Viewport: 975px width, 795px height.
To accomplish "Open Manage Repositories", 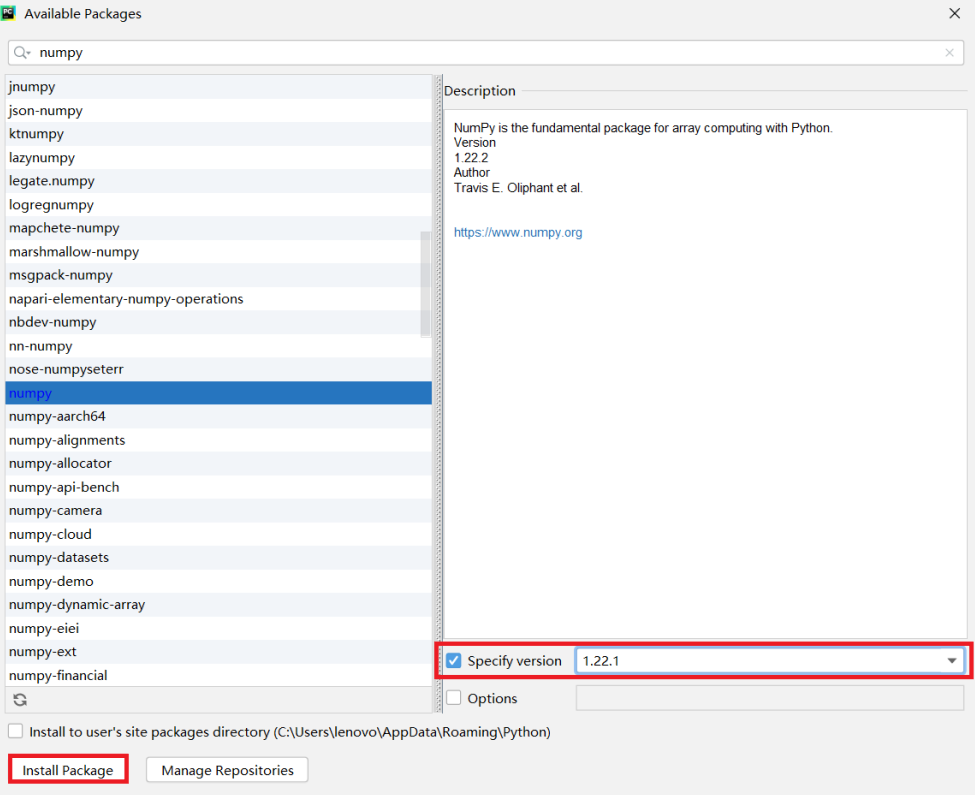I will click(x=228, y=770).
